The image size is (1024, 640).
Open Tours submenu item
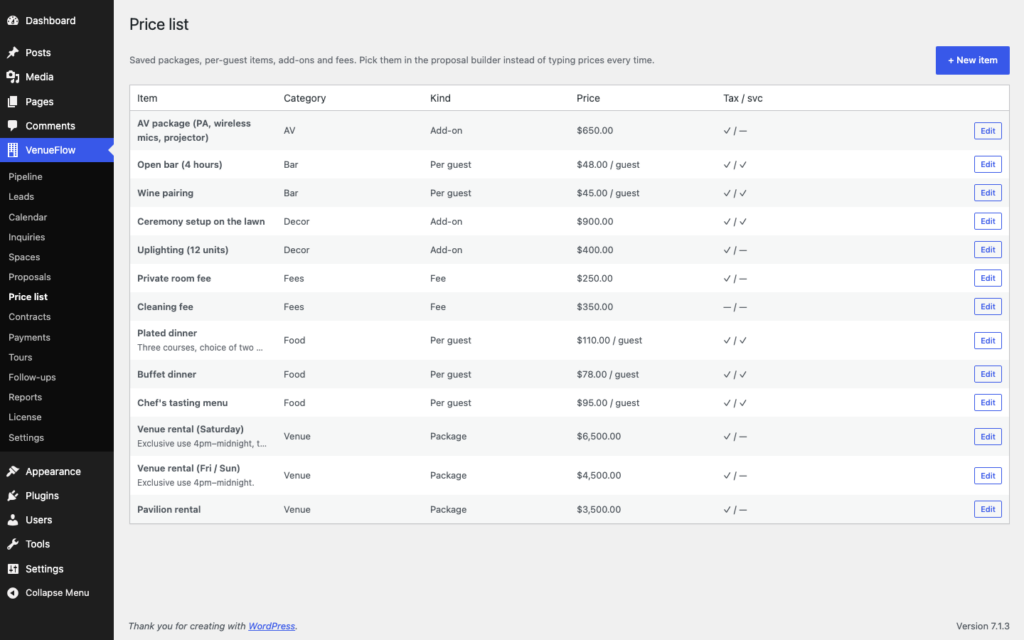pyautogui.click(x=20, y=357)
